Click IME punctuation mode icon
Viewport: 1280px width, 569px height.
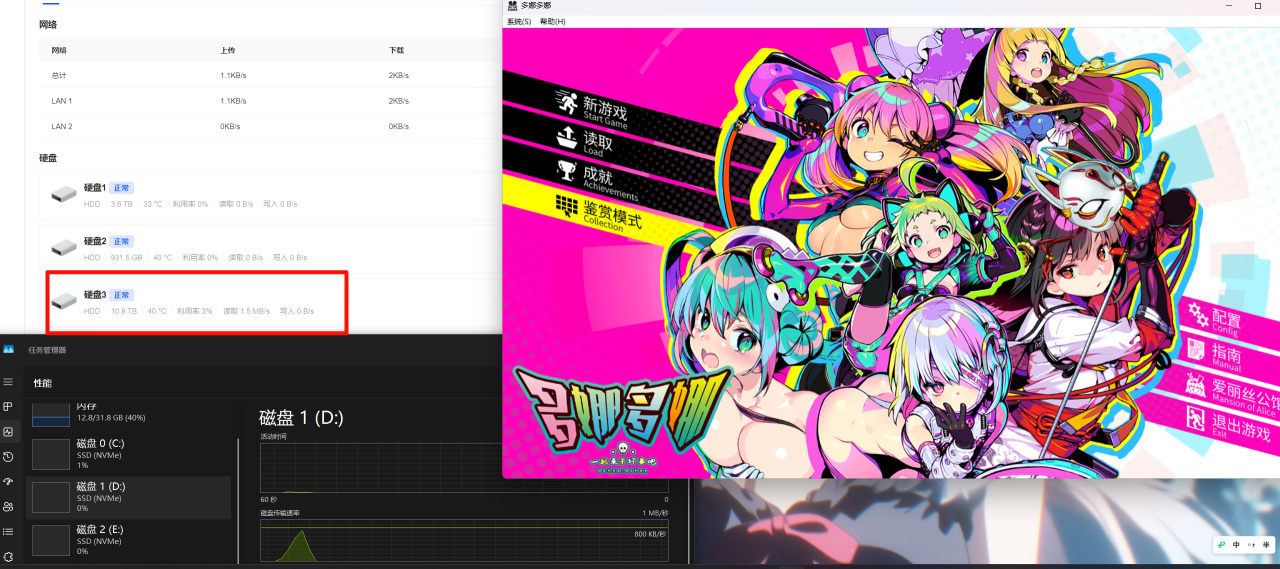pos(1250,545)
